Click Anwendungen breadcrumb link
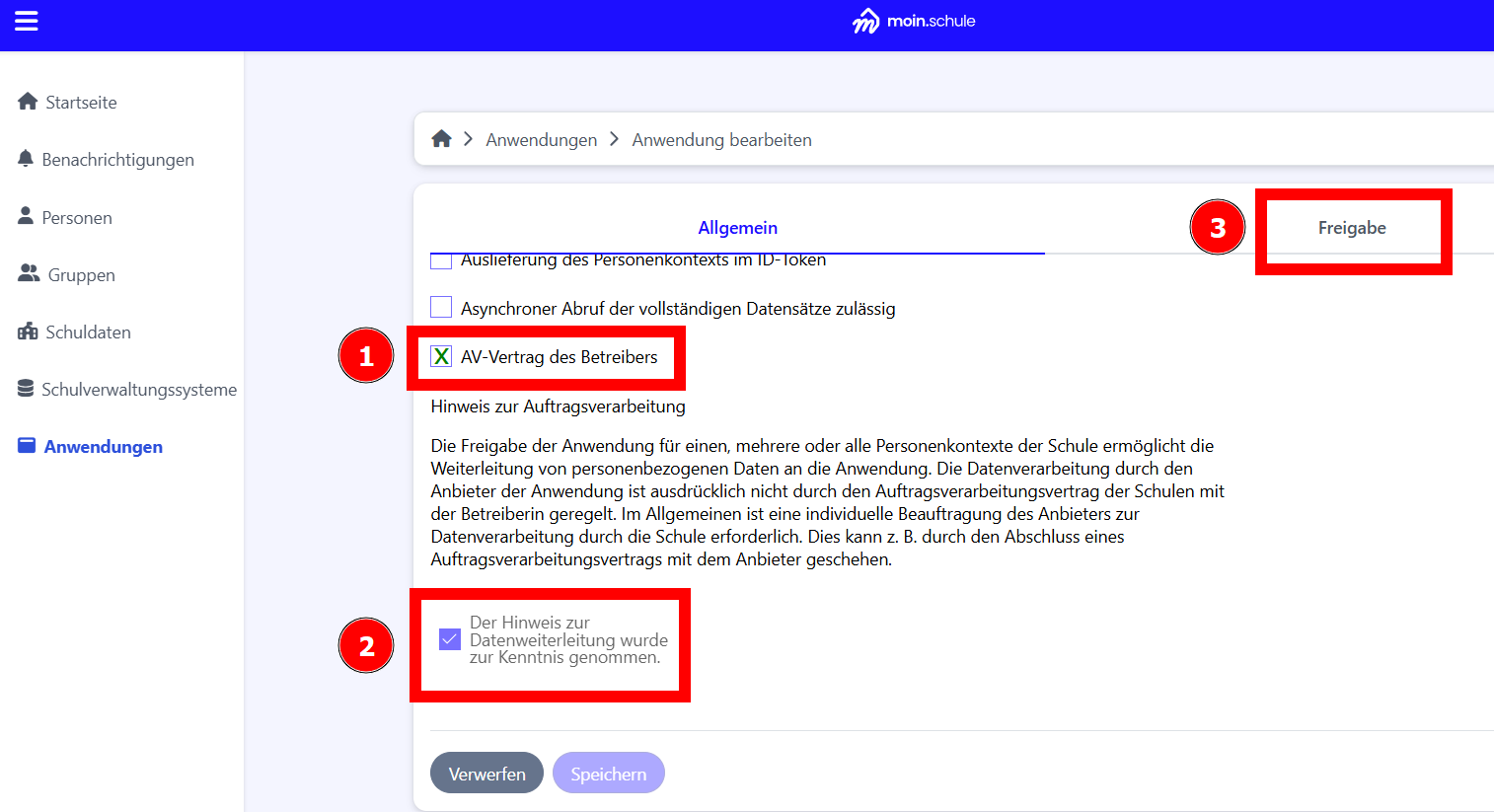Screen dimensions: 1494x812 (x=542, y=140)
